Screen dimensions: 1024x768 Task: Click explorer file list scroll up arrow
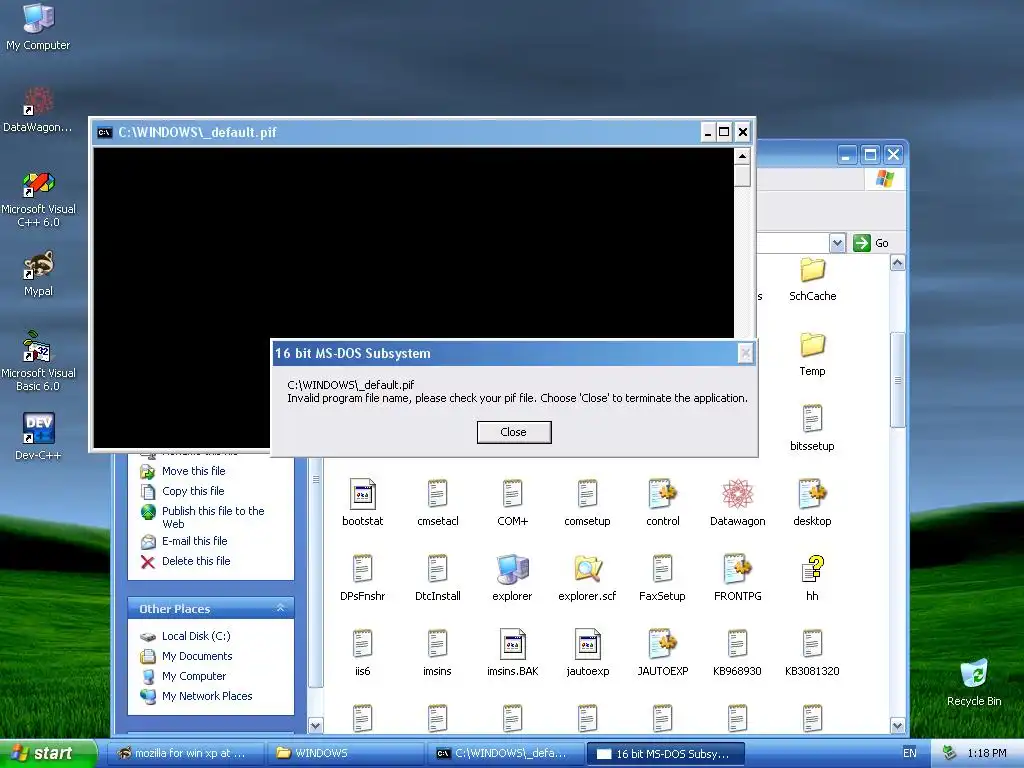click(x=897, y=263)
